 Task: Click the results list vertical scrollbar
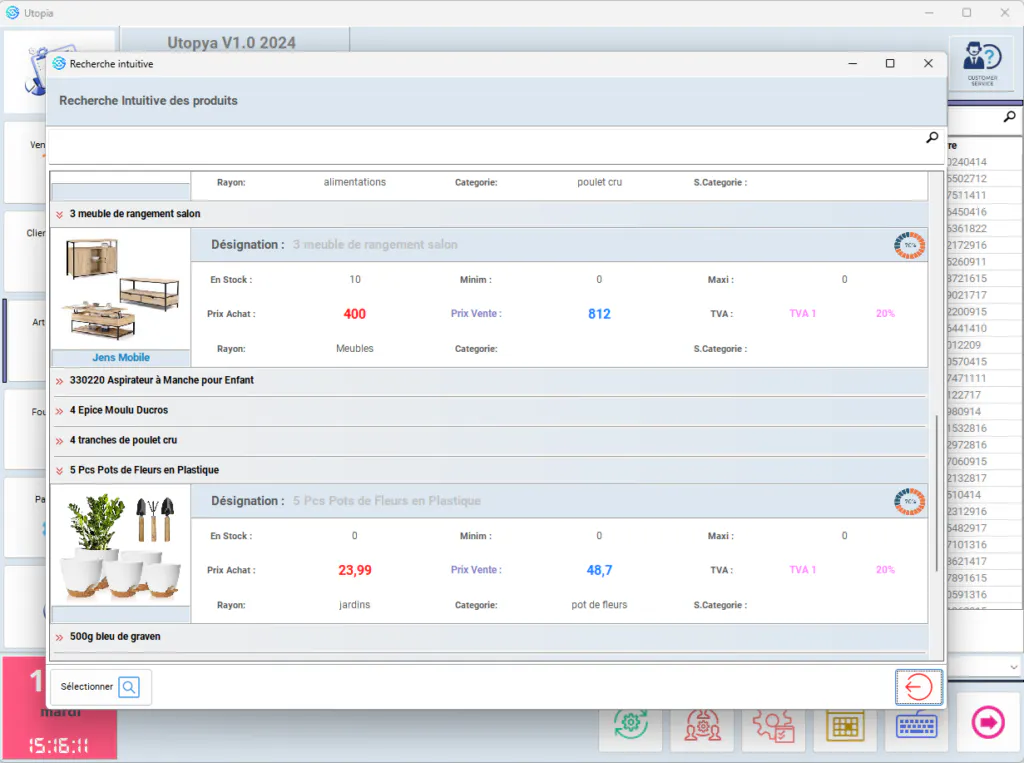click(937, 493)
